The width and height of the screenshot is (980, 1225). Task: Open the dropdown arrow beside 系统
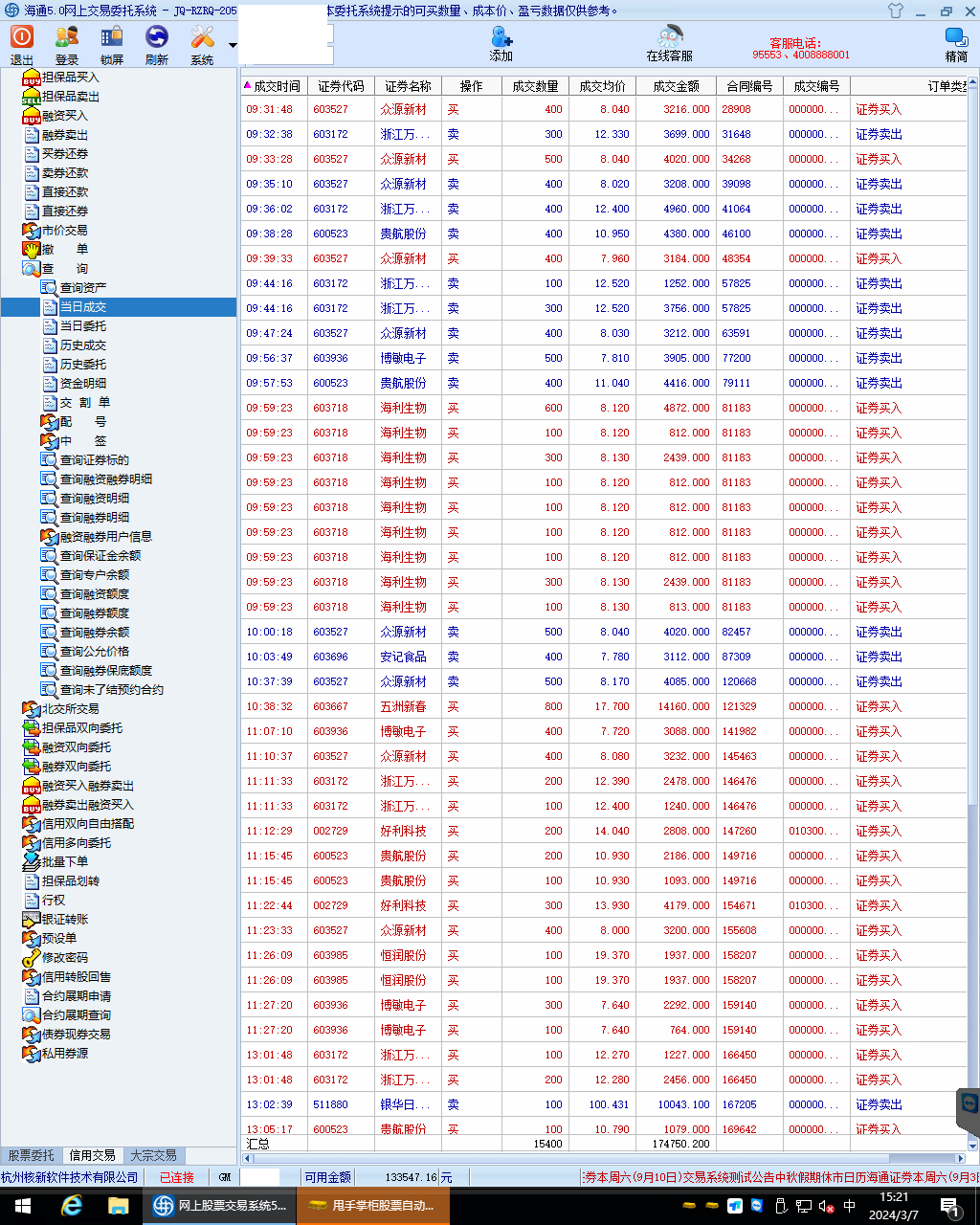point(233,45)
